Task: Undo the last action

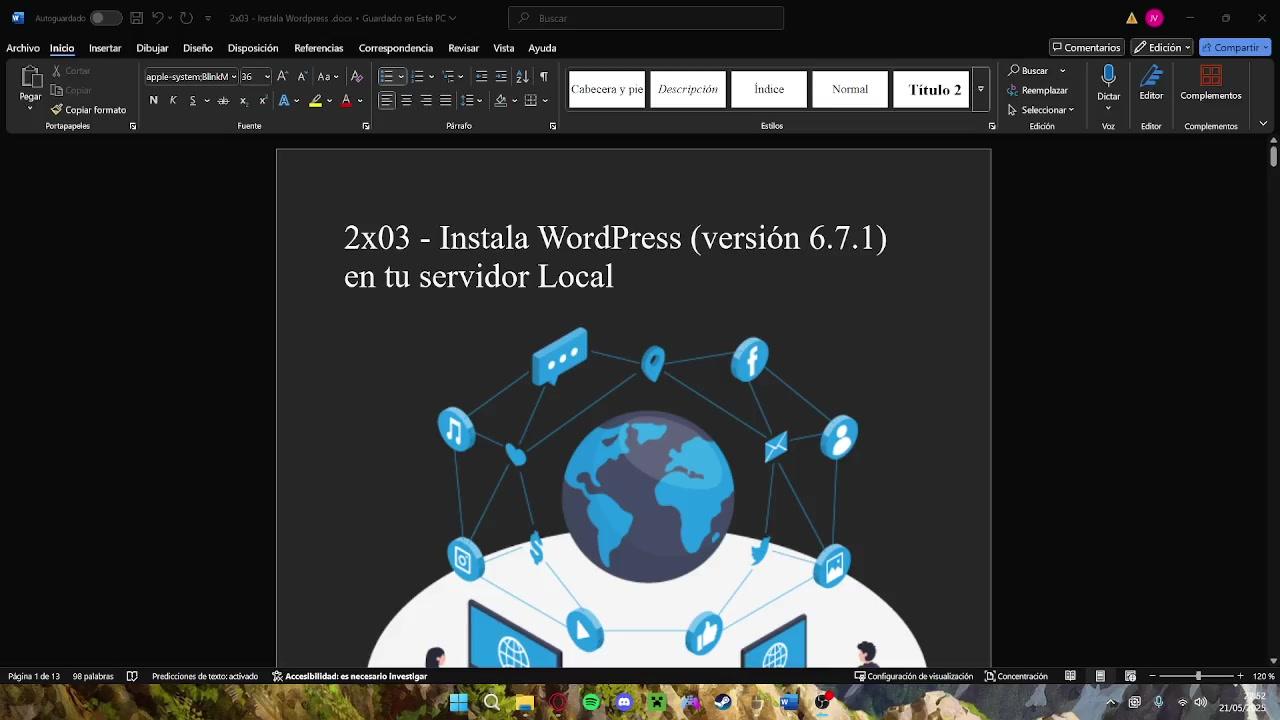Action: coord(157,18)
